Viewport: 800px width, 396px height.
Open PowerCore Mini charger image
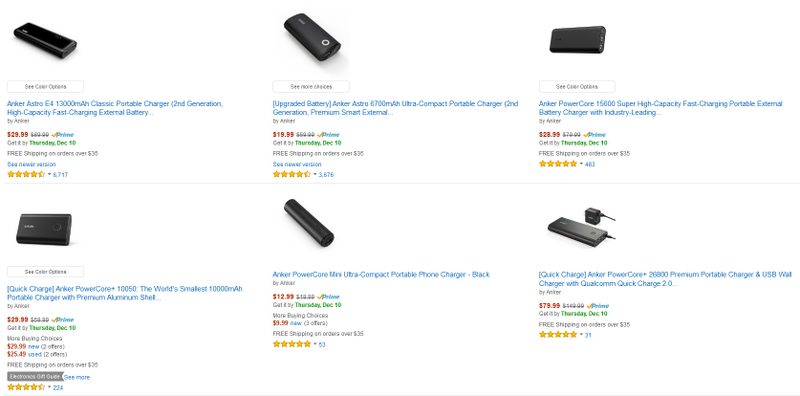tap(309, 222)
